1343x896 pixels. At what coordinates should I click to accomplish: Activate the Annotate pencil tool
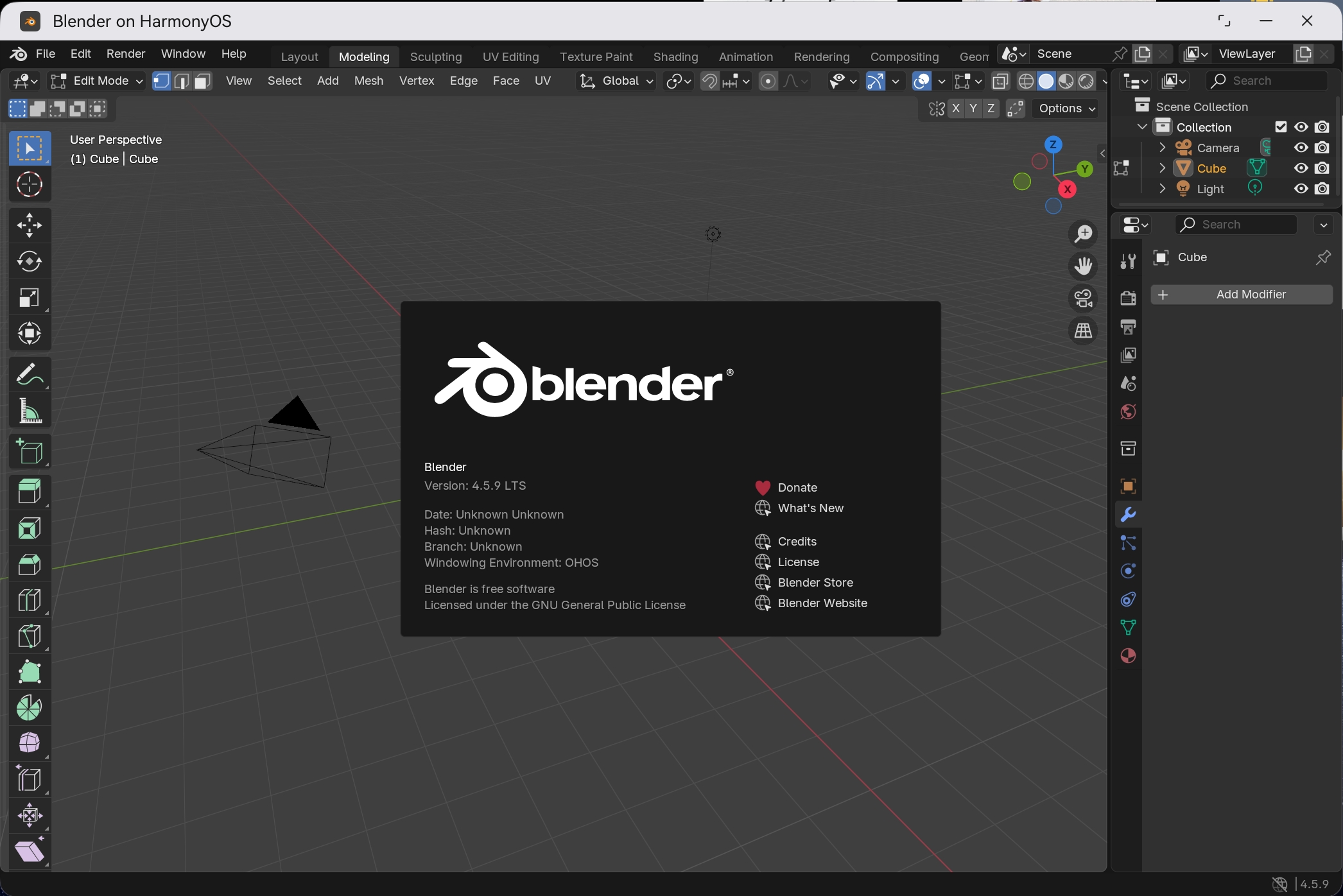click(x=30, y=374)
